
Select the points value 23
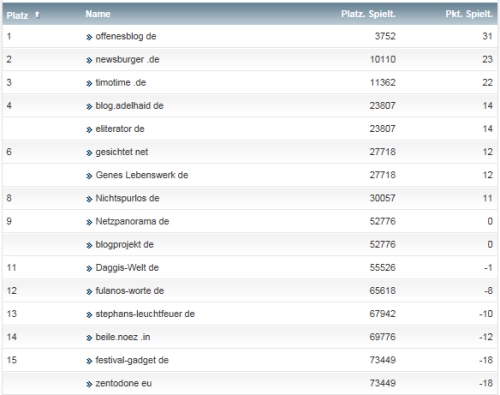[487, 59]
